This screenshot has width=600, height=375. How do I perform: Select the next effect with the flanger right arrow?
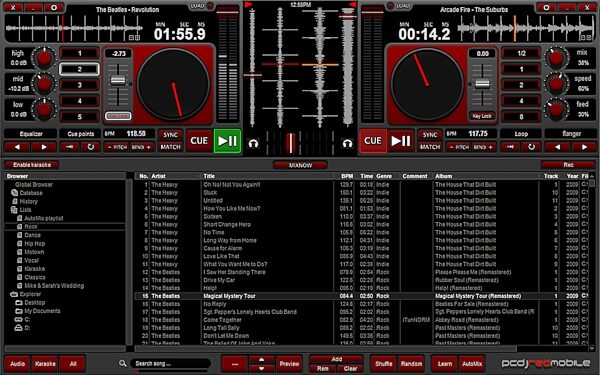[x=584, y=147]
